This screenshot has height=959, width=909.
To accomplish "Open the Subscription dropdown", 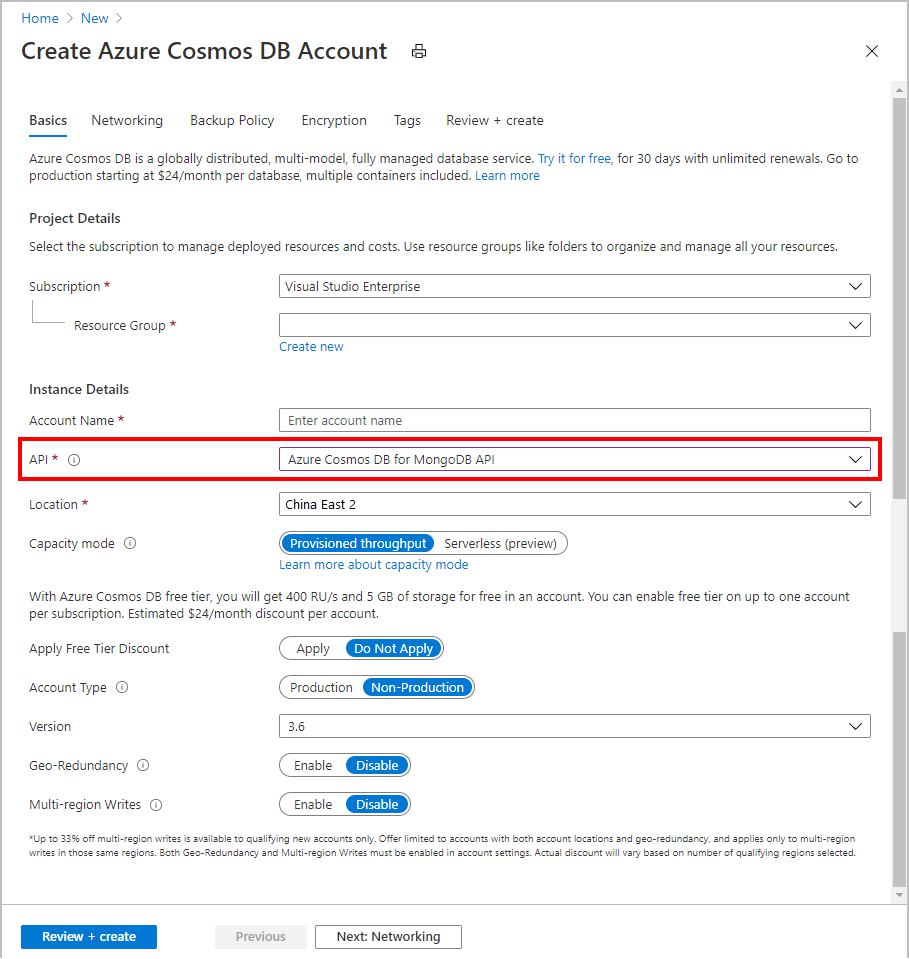I will (x=574, y=286).
